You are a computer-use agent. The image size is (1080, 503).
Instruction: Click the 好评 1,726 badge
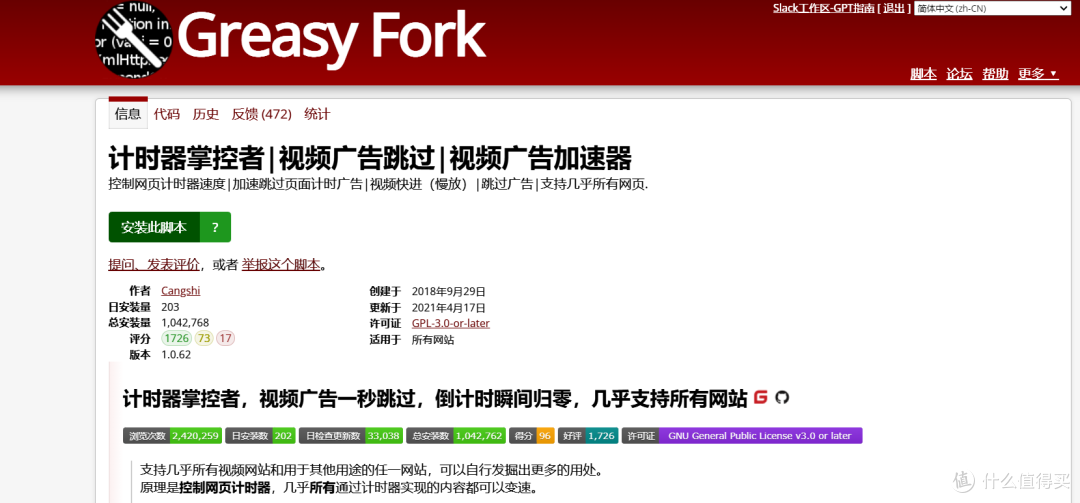588,435
